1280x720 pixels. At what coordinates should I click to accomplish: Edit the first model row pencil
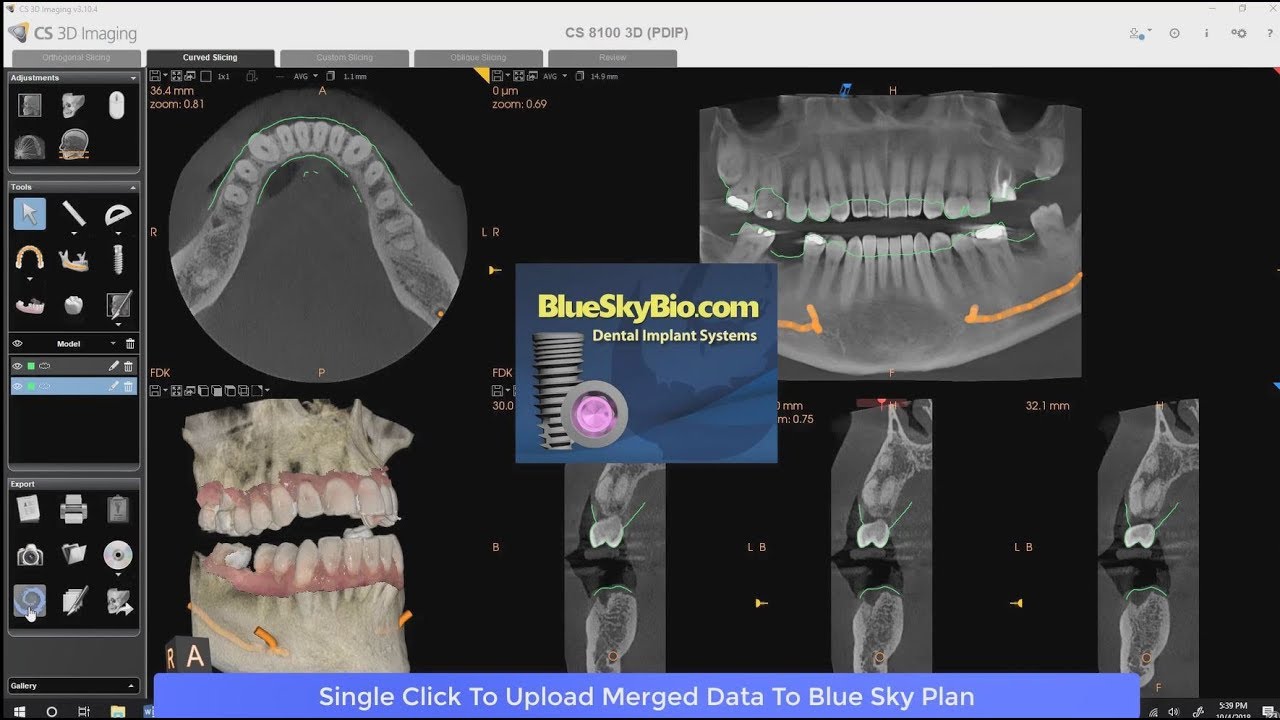click(113, 366)
